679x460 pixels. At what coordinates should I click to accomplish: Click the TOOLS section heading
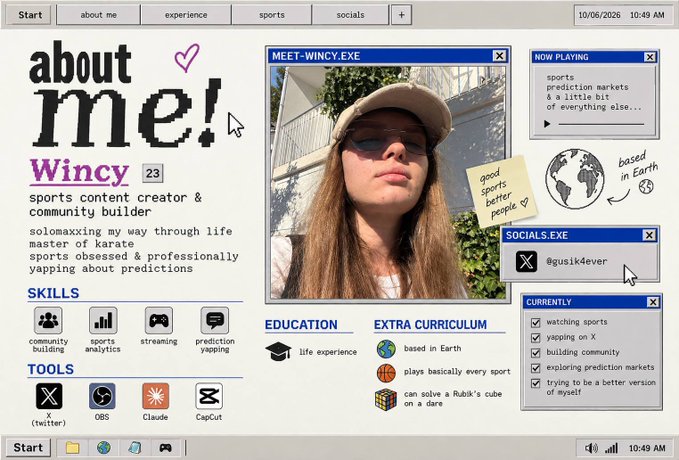click(x=51, y=369)
